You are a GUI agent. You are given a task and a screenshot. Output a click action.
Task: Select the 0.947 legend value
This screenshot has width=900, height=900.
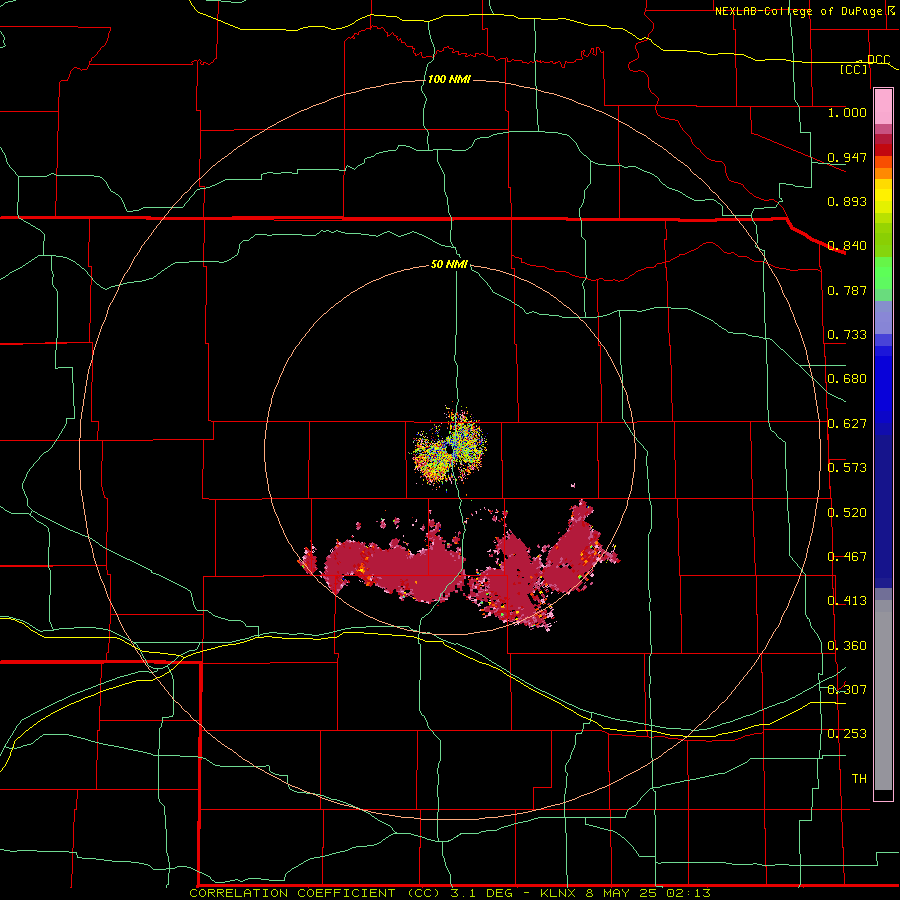[847, 157]
